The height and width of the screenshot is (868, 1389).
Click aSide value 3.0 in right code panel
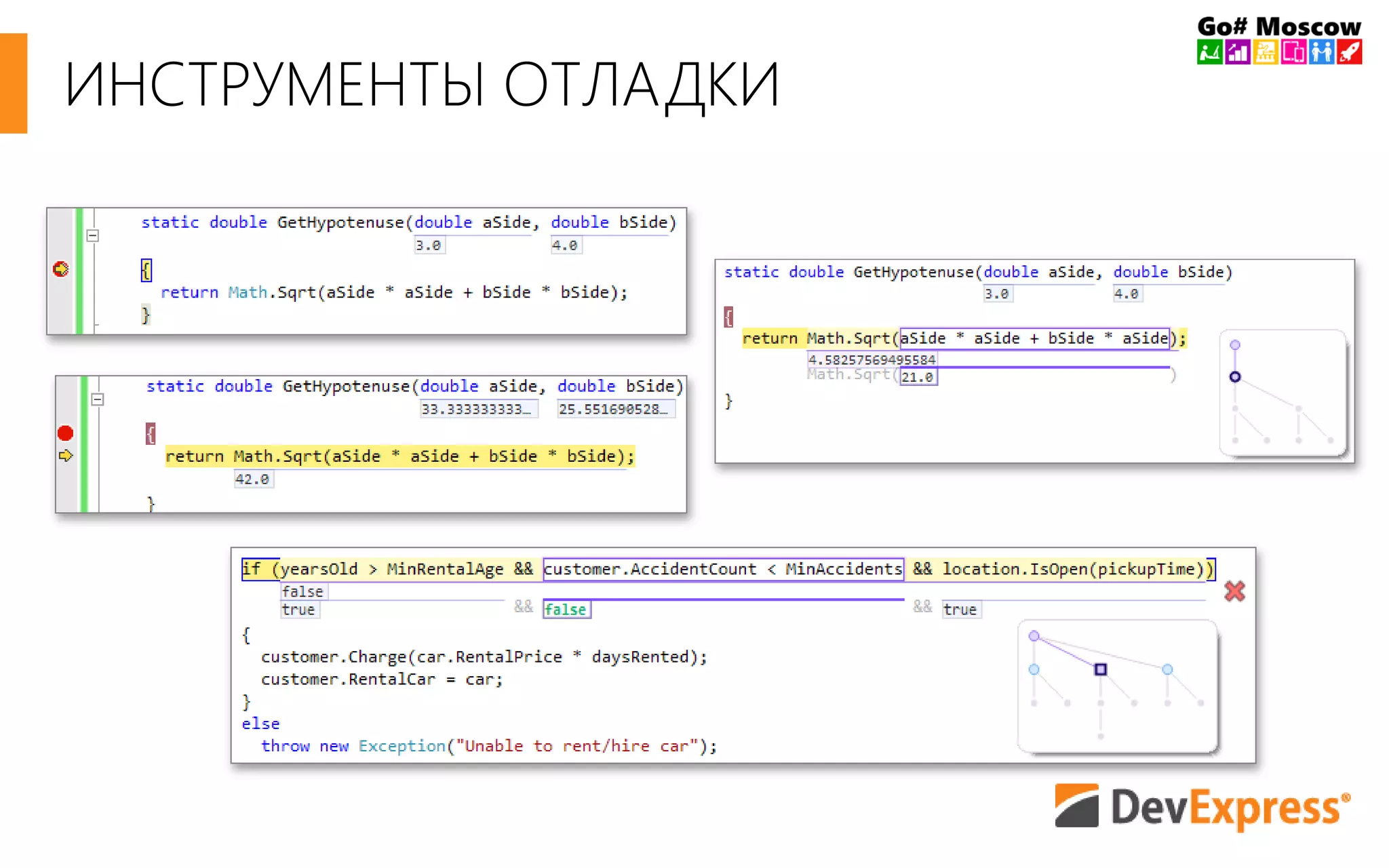[997, 294]
